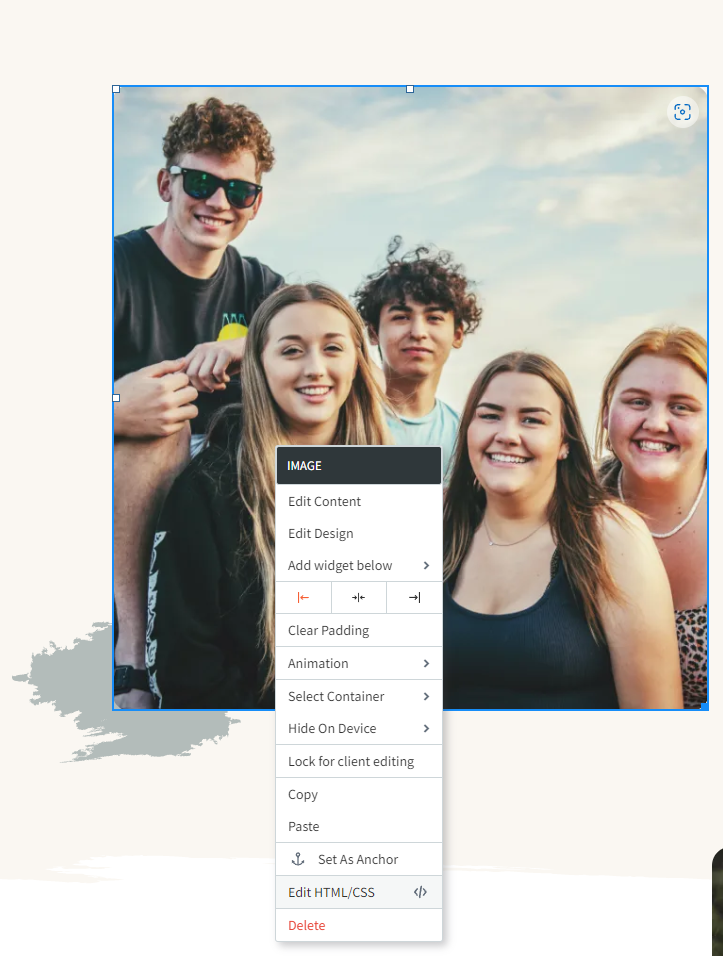Choose Edit Design from context menu
Viewport: 723px width, 956px height.
pyautogui.click(x=321, y=534)
